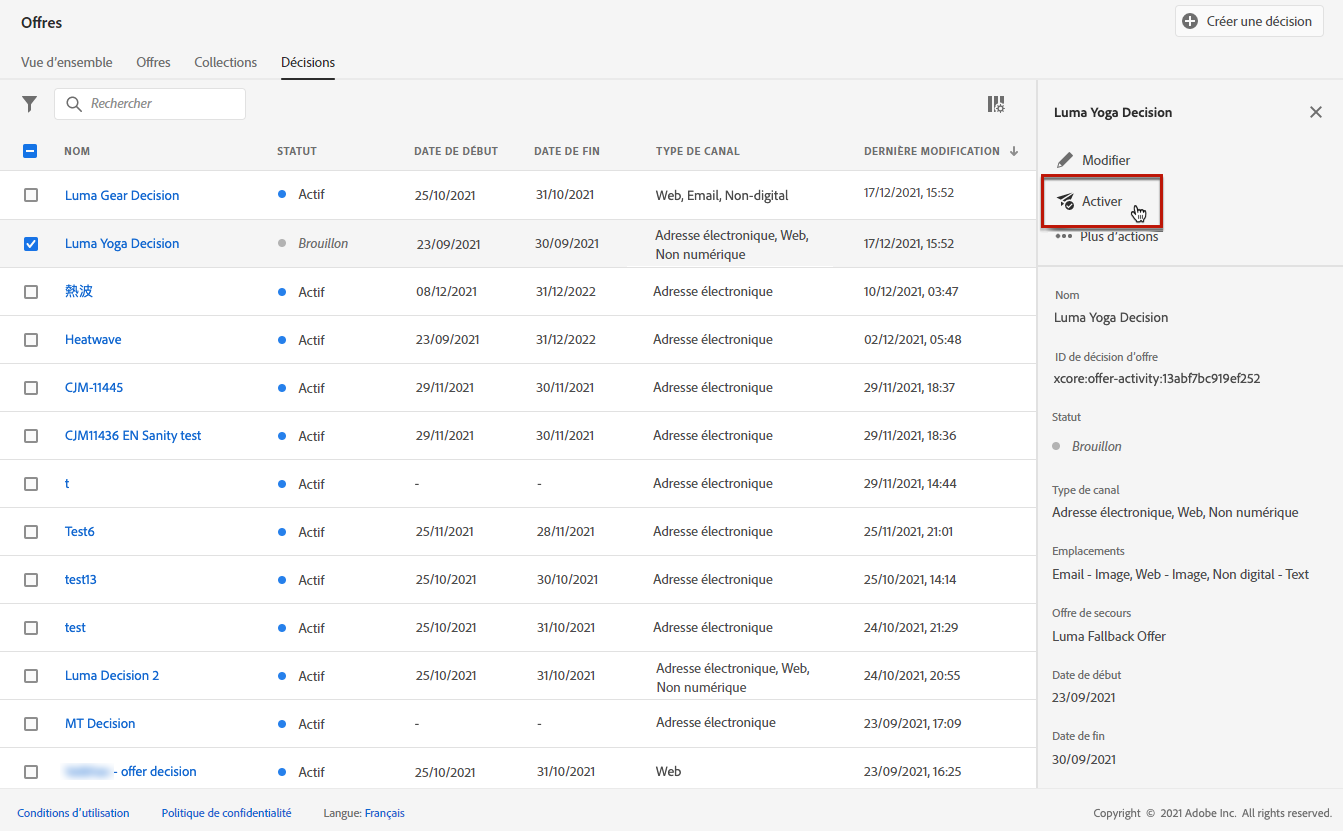Click the 10/12/2021, 03:47 modification date
This screenshot has height=831, width=1343.
pos(911,292)
